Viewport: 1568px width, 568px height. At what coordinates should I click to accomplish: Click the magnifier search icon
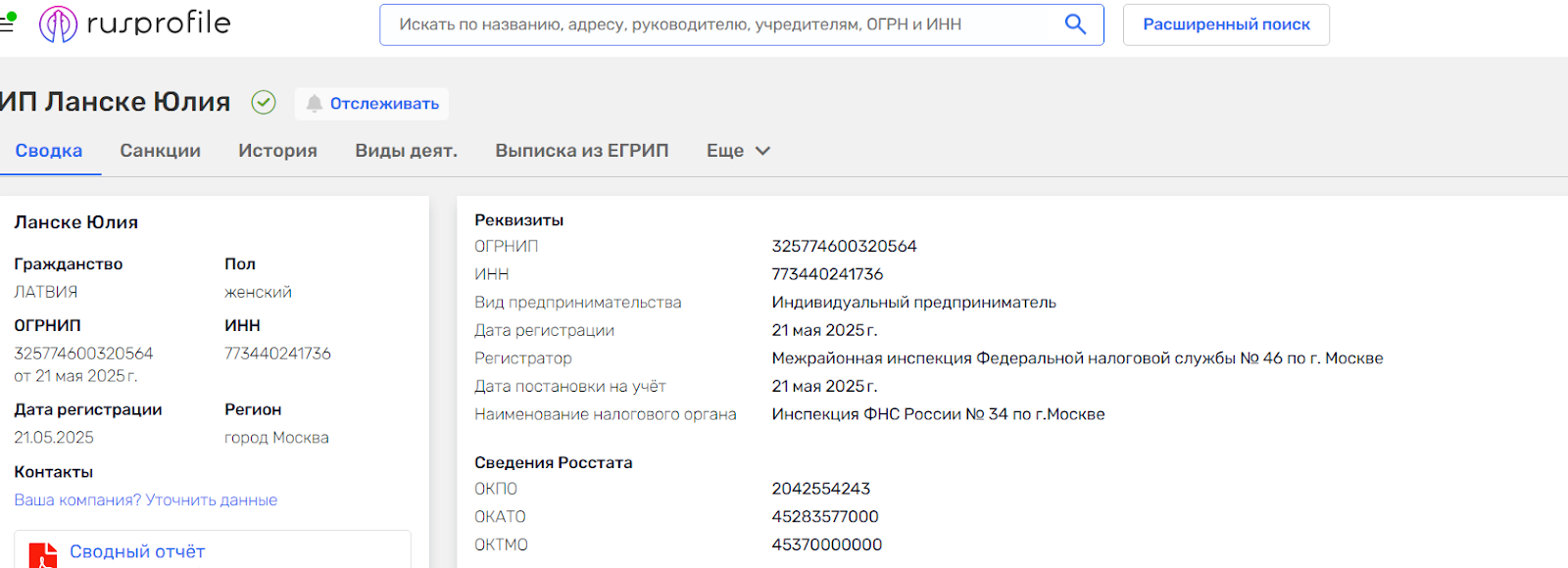click(x=1075, y=24)
